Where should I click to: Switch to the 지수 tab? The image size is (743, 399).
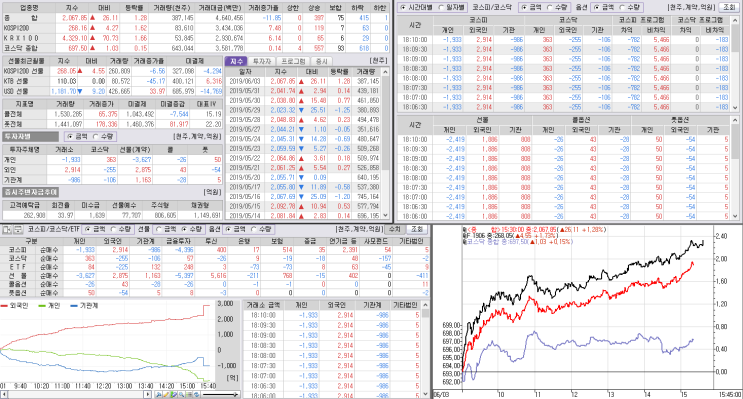[236, 62]
